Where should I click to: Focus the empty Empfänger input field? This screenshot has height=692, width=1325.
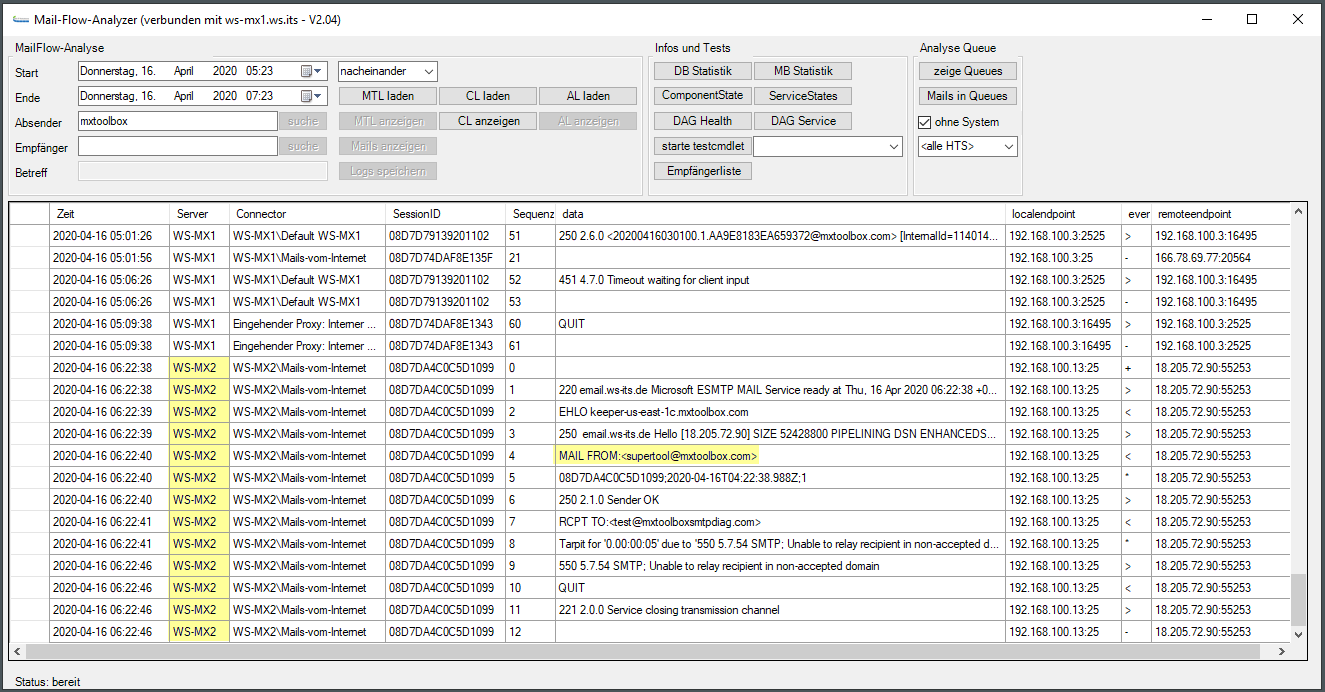pyautogui.click(x=177, y=146)
